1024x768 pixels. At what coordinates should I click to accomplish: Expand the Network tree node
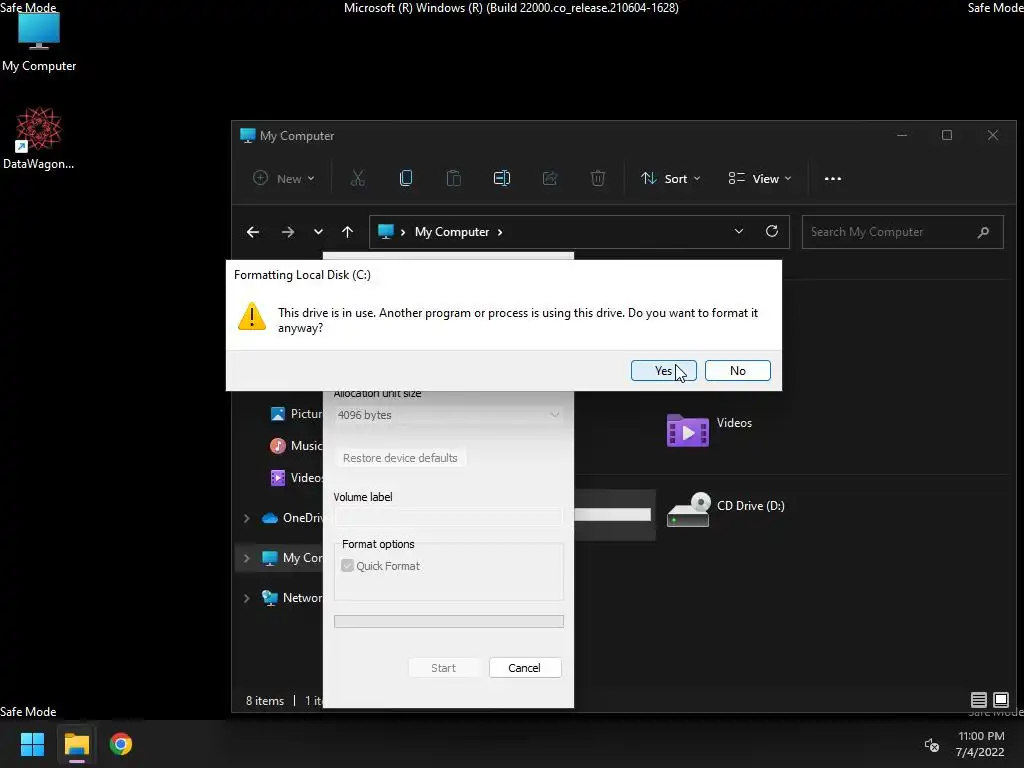pos(246,598)
